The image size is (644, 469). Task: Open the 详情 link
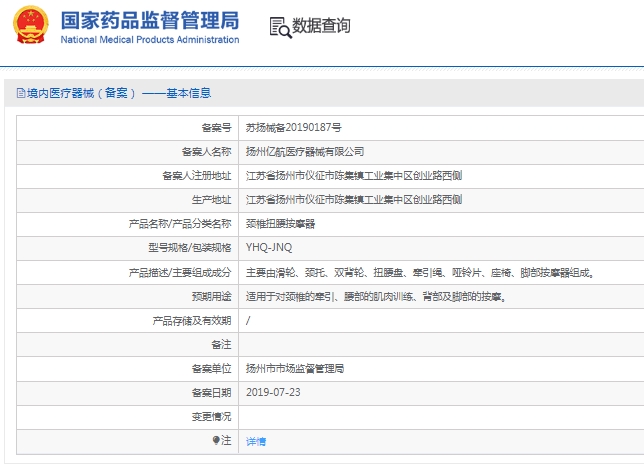[256, 441]
